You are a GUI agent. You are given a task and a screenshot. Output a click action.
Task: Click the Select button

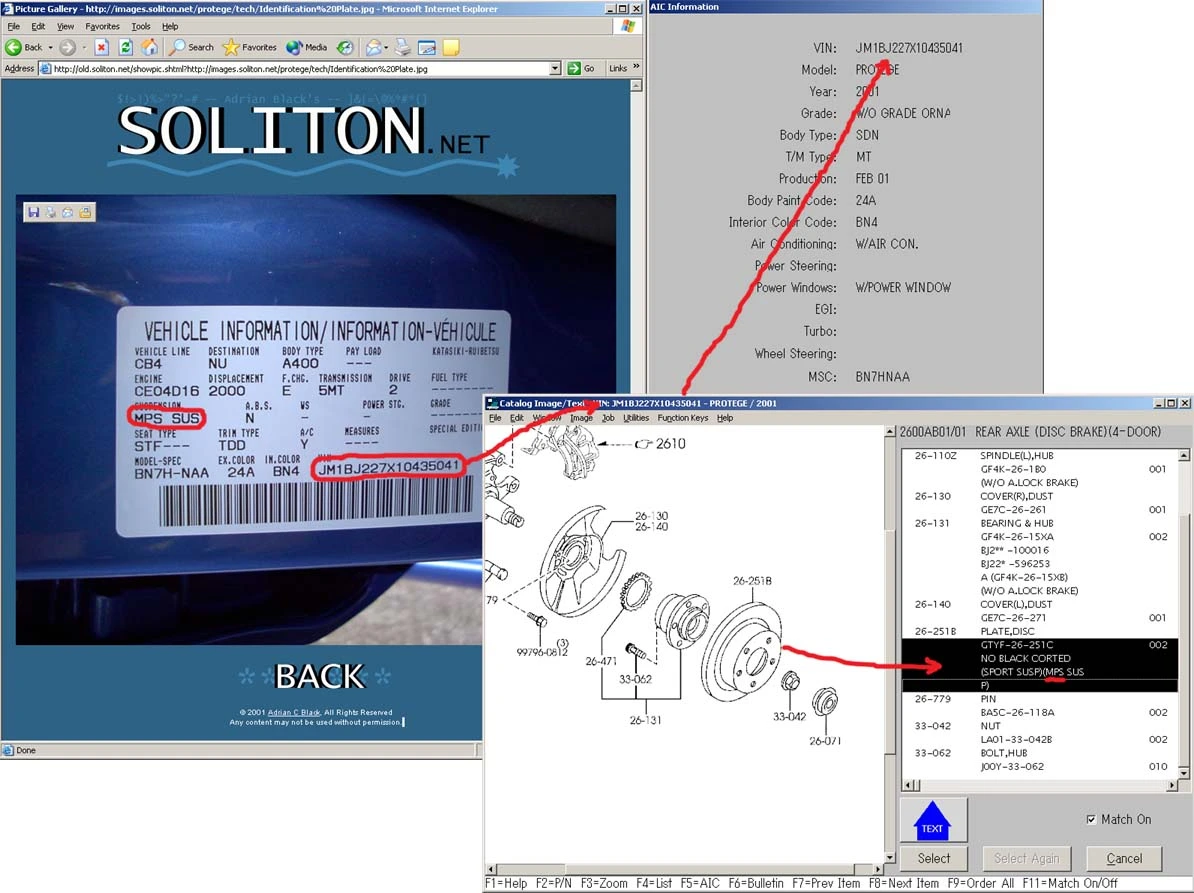click(x=933, y=858)
